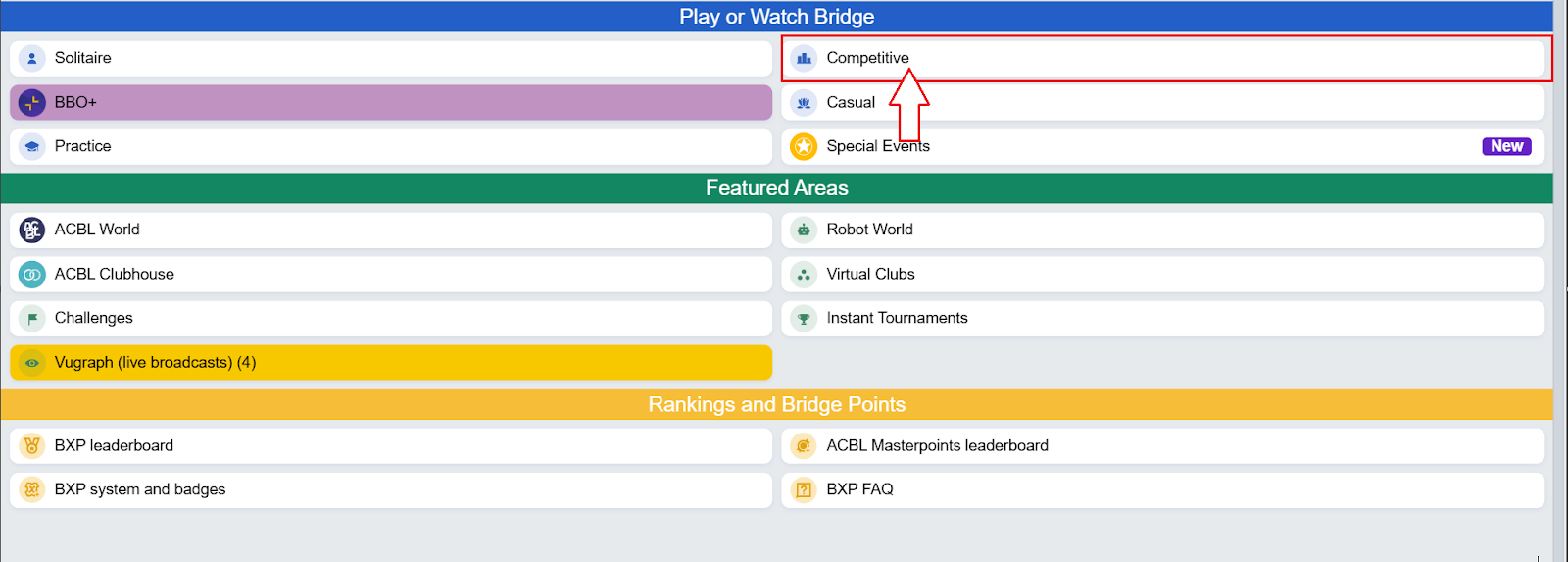Click the BXP leaderboard medal icon
The image size is (1568, 562).
tap(32, 446)
